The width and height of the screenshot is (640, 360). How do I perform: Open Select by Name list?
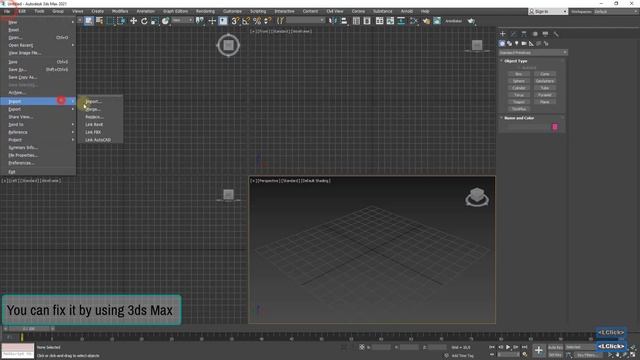click(99, 21)
